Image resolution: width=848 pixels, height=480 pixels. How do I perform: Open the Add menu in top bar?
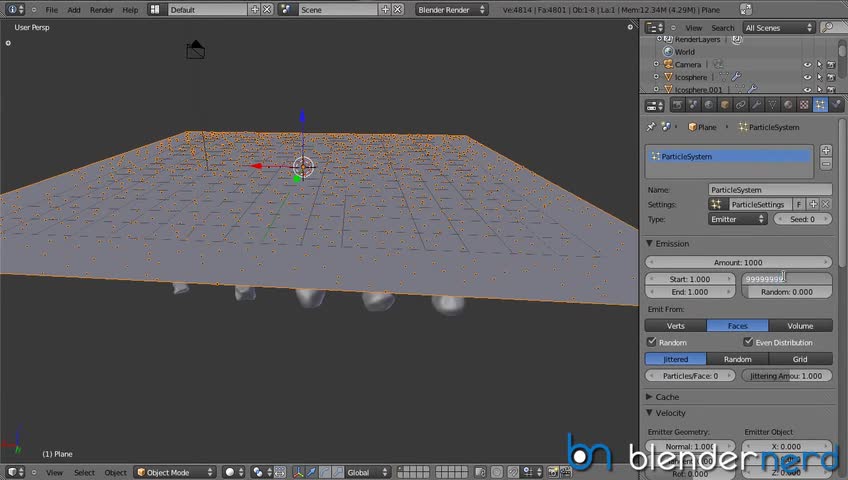click(x=74, y=10)
